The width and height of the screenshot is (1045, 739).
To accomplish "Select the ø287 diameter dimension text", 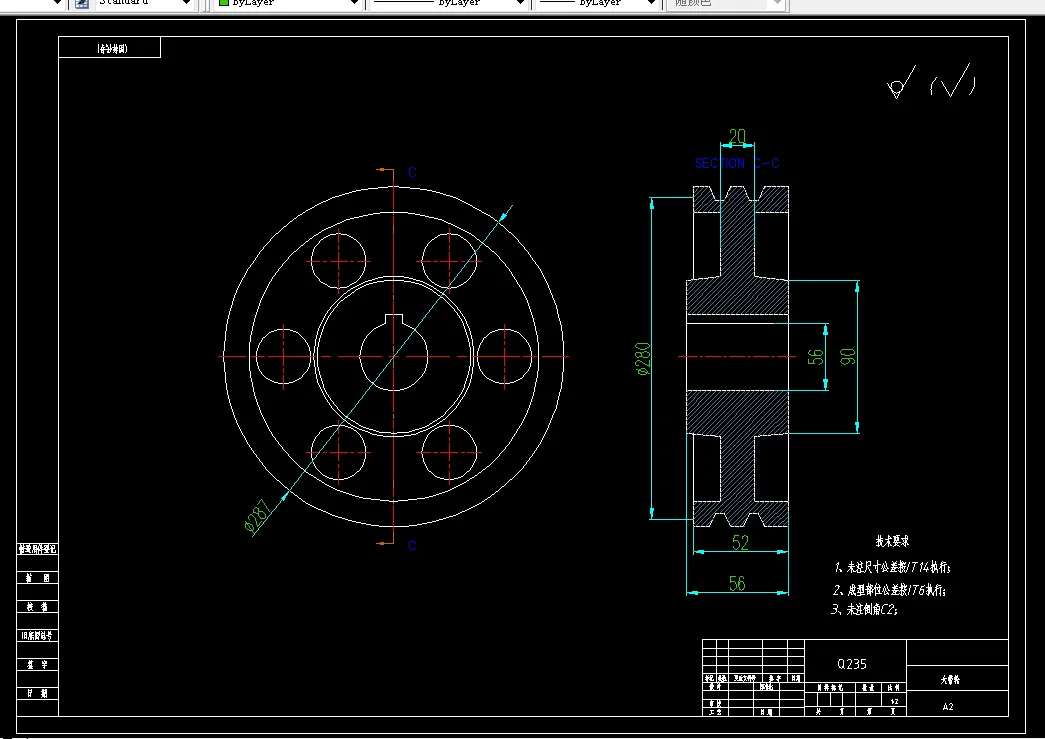I will (258, 516).
